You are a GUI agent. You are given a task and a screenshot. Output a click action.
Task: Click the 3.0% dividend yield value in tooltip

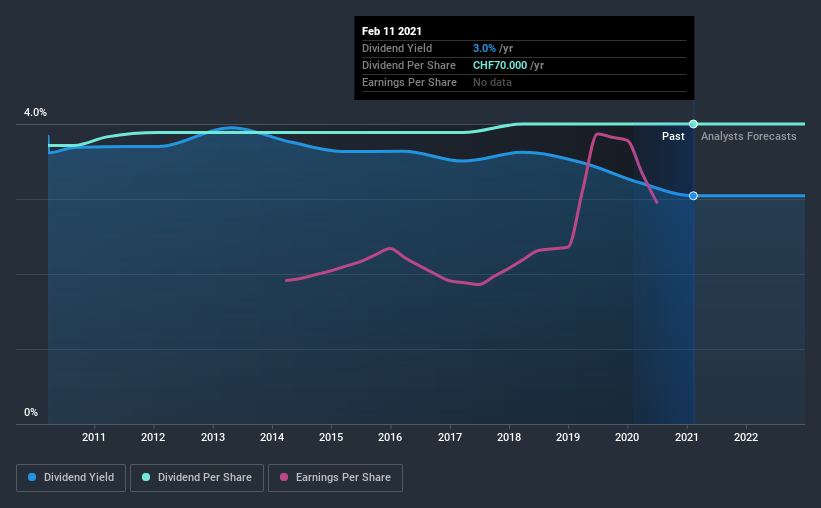pos(484,48)
